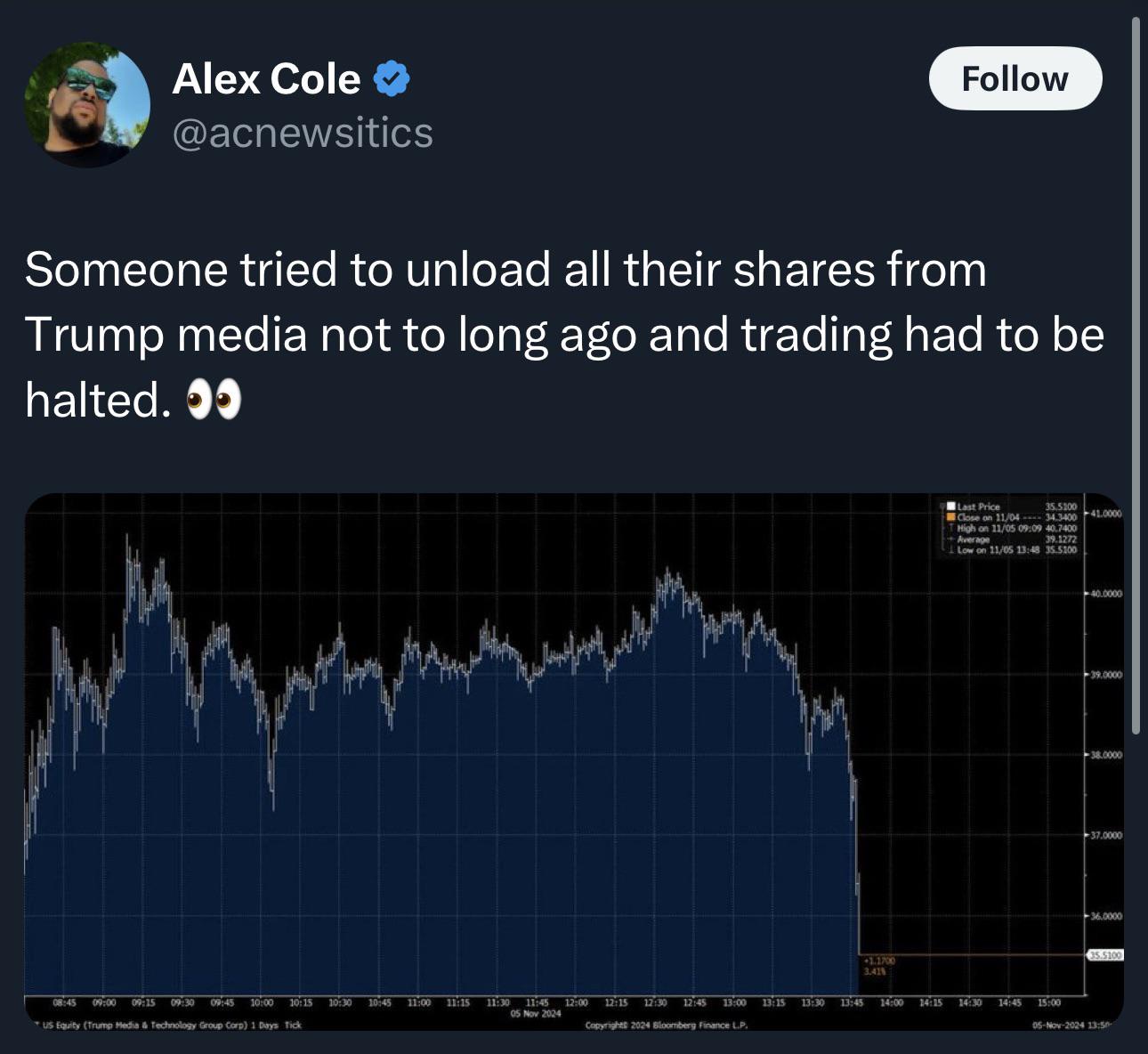
Task: Click the orange Close on 11/04 legend square
Action: pyautogui.click(x=950, y=517)
